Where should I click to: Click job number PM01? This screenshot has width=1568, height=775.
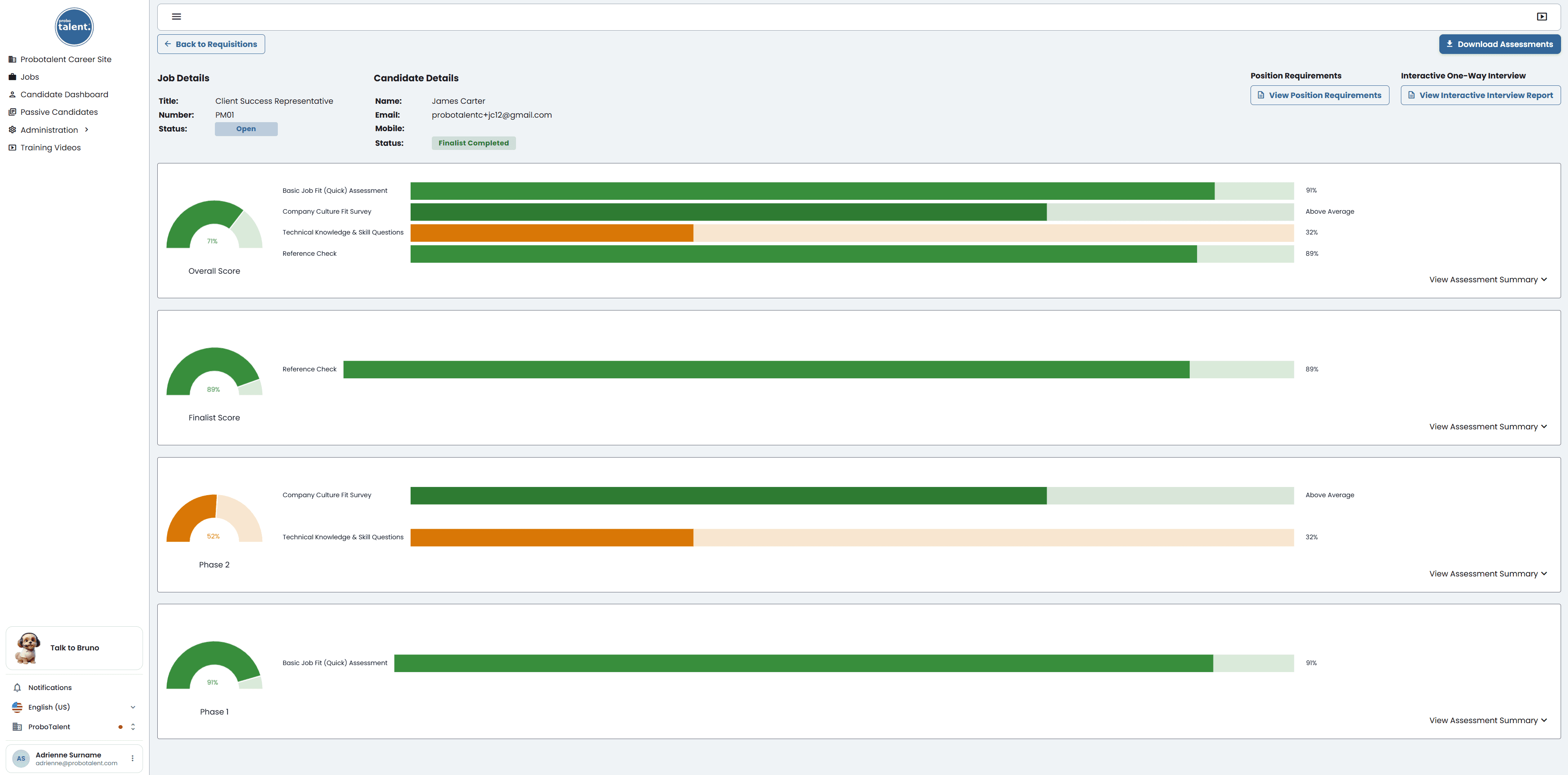(x=225, y=115)
